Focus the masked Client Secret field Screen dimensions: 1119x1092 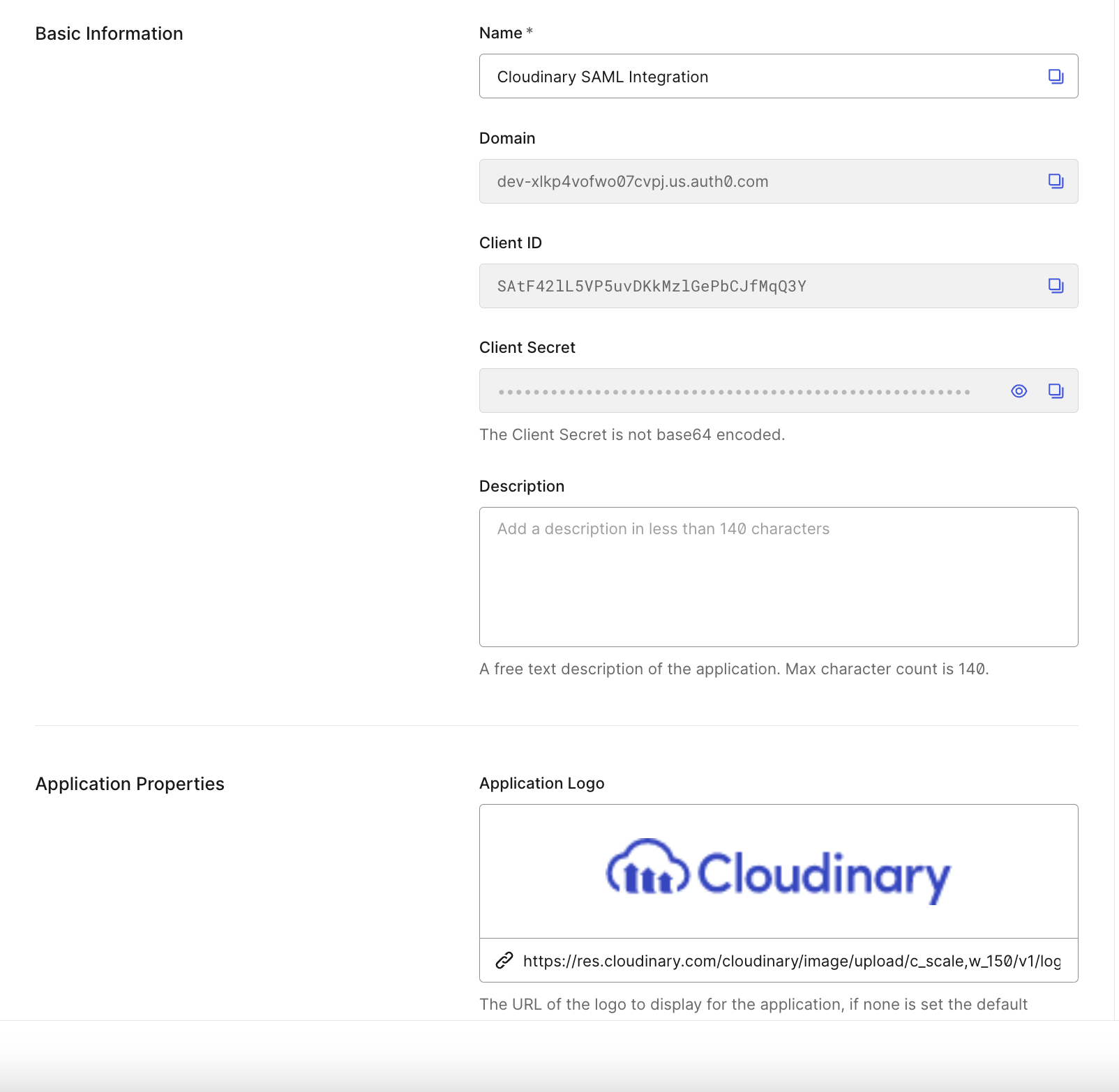click(779, 390)
